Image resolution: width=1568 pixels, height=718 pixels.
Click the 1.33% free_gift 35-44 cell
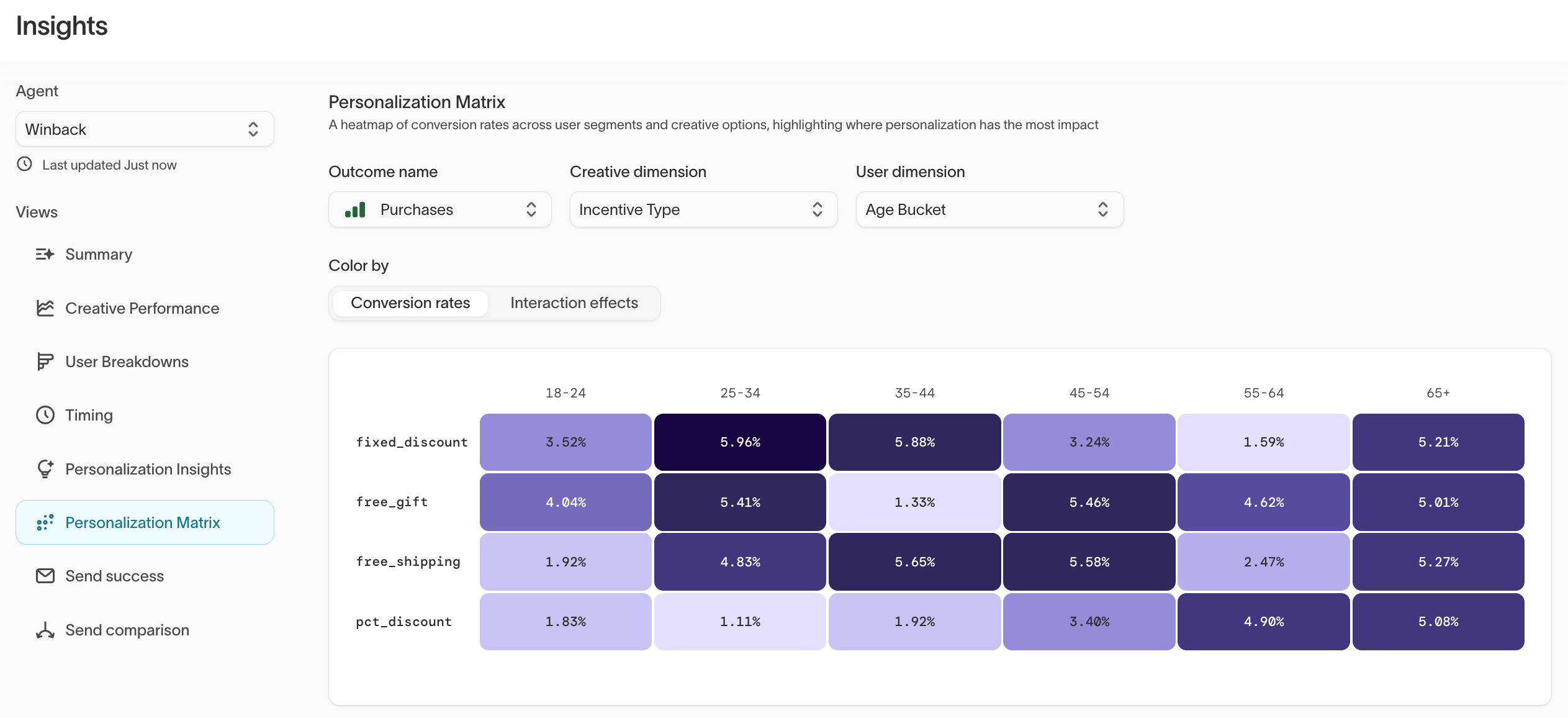point(914,502)
